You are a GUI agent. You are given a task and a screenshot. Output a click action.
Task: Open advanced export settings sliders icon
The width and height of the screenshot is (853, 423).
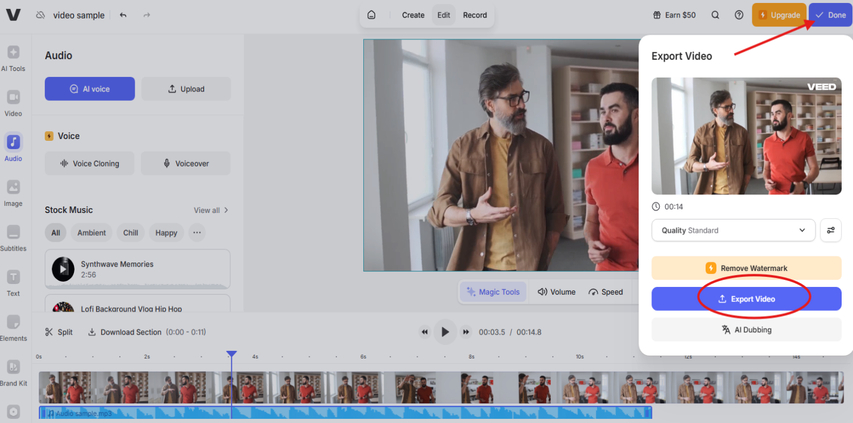(831, 230)
